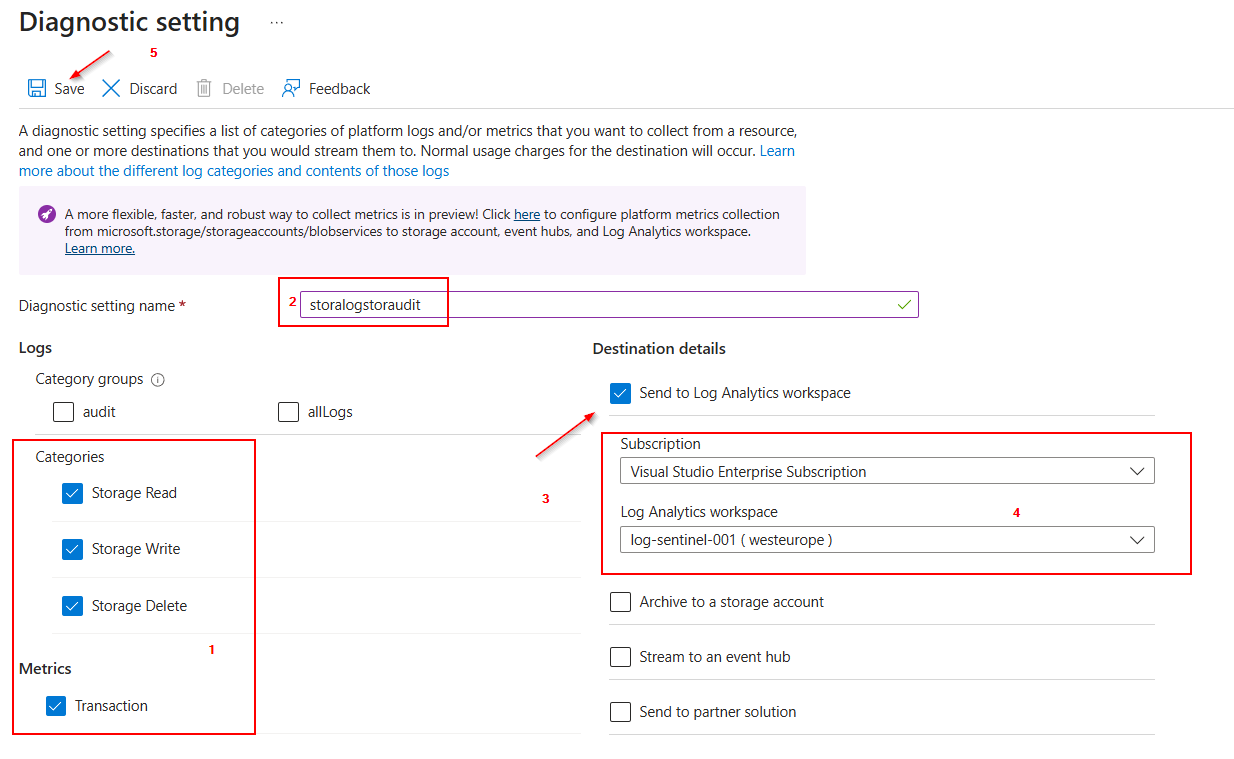Screen dimensions: 1234x759
Task: Click the purple rocket preview icon
Action: [x=47, y=214]
